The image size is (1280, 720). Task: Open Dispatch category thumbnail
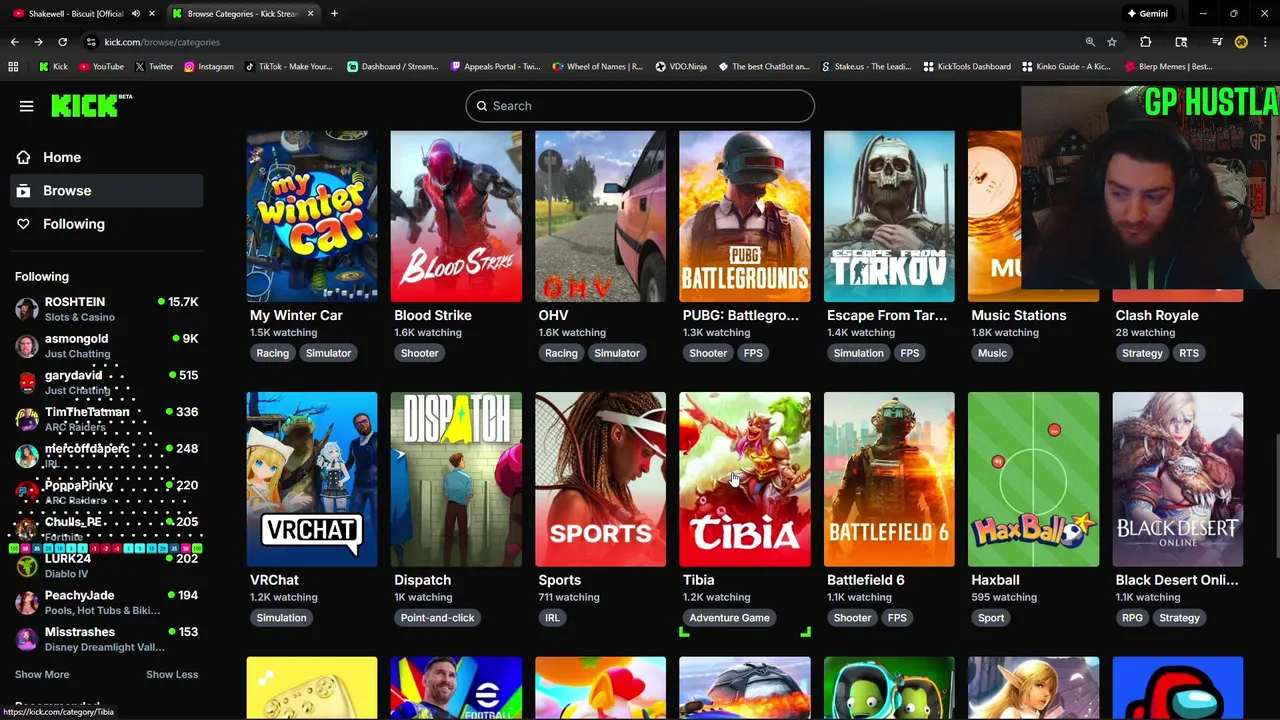(x=456, y=479)
